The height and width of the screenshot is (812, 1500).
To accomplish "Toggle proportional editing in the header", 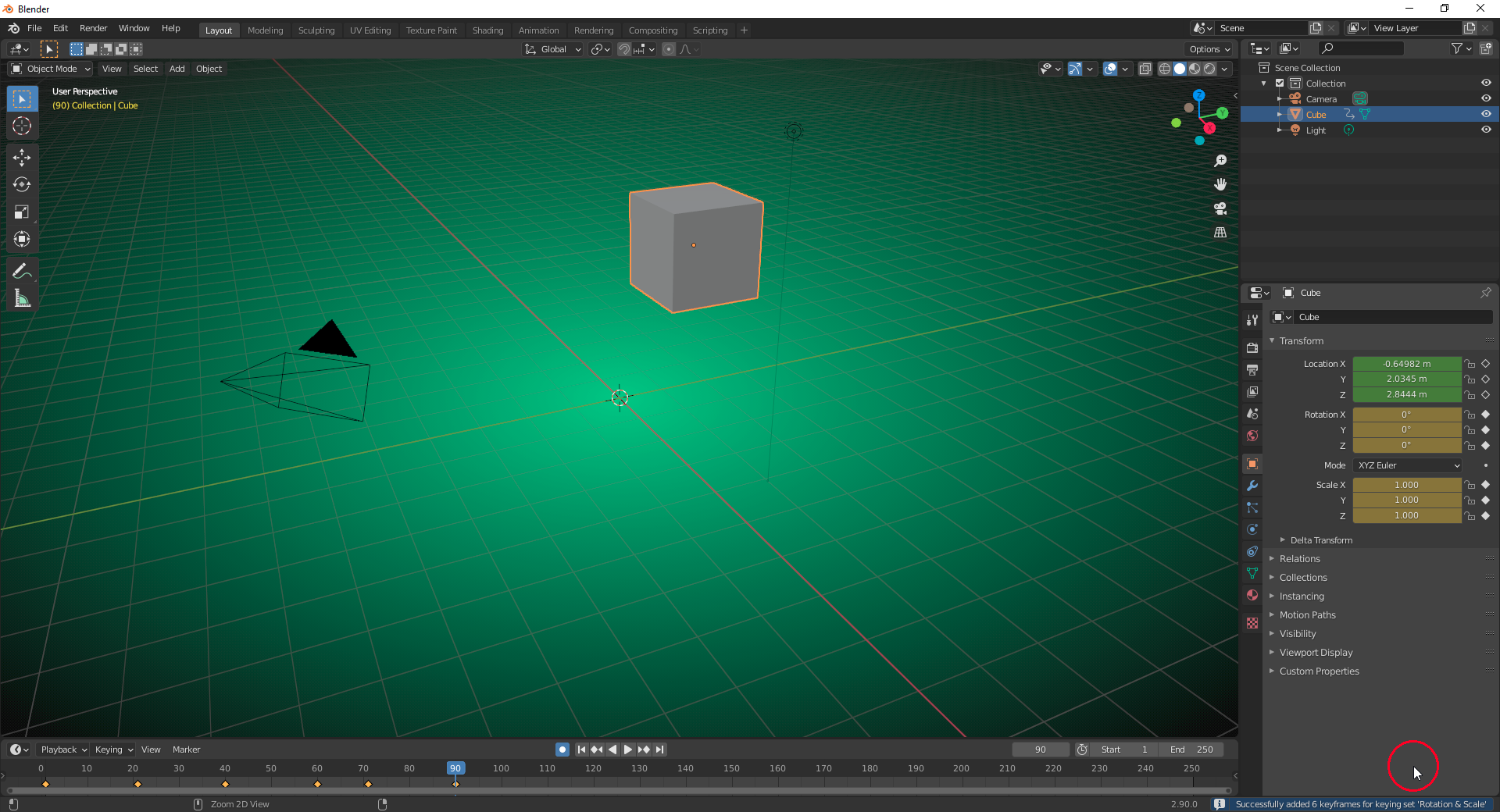I will [669, 49].
